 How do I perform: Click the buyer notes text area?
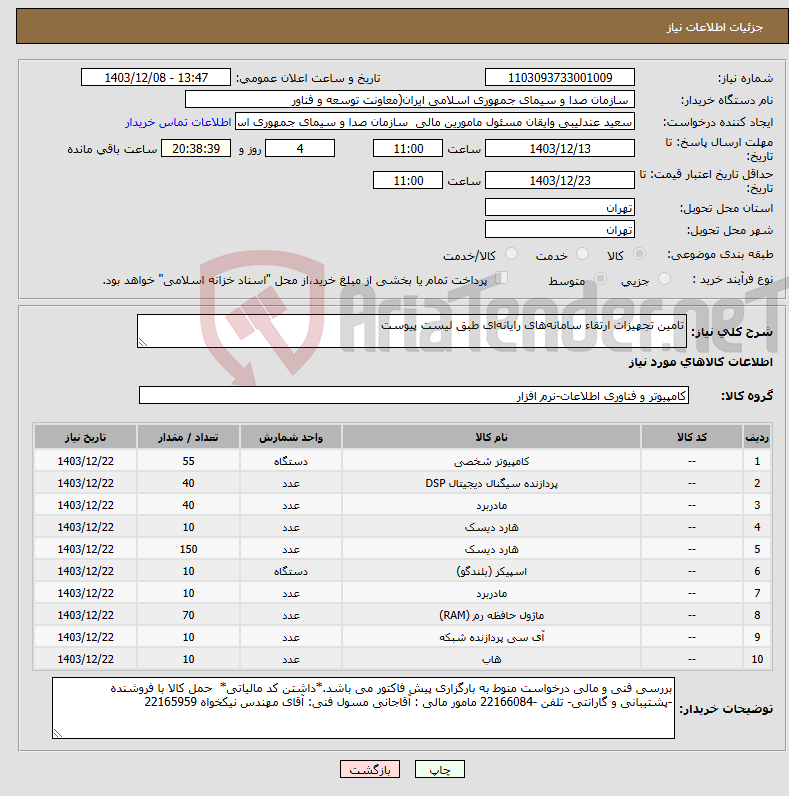coord(364,708)
